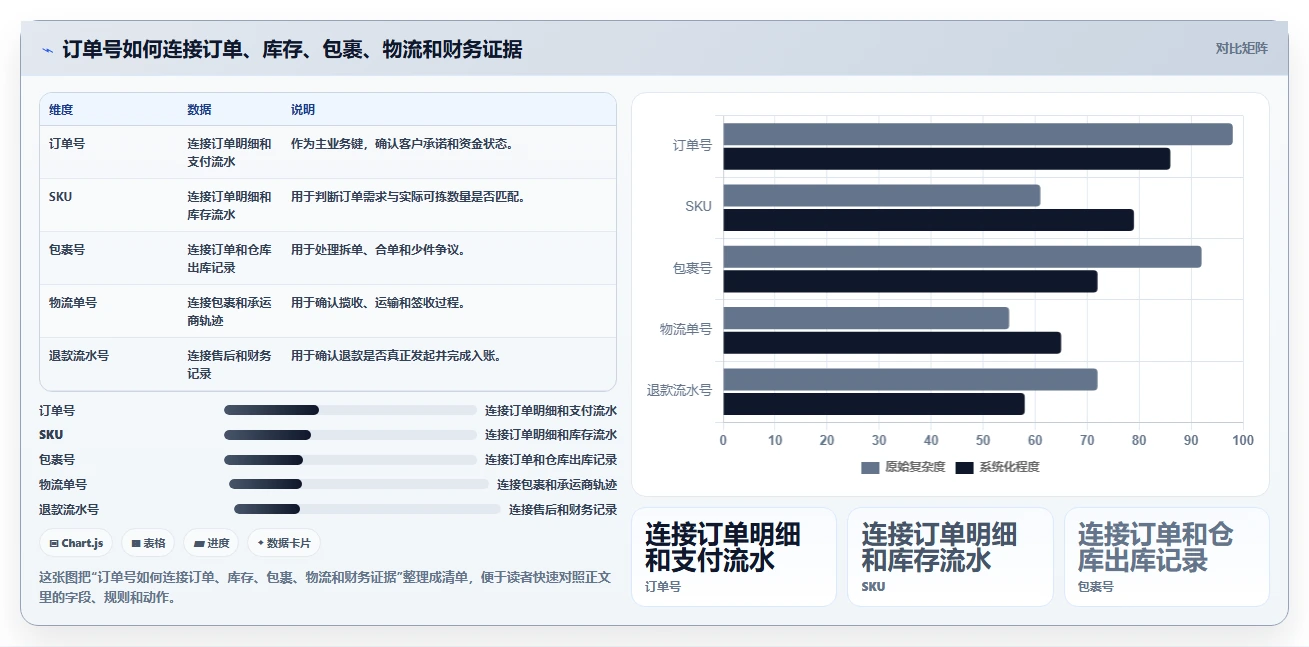
Task: Click the 包裹号 label on chart axis
Action: [693, 268]
